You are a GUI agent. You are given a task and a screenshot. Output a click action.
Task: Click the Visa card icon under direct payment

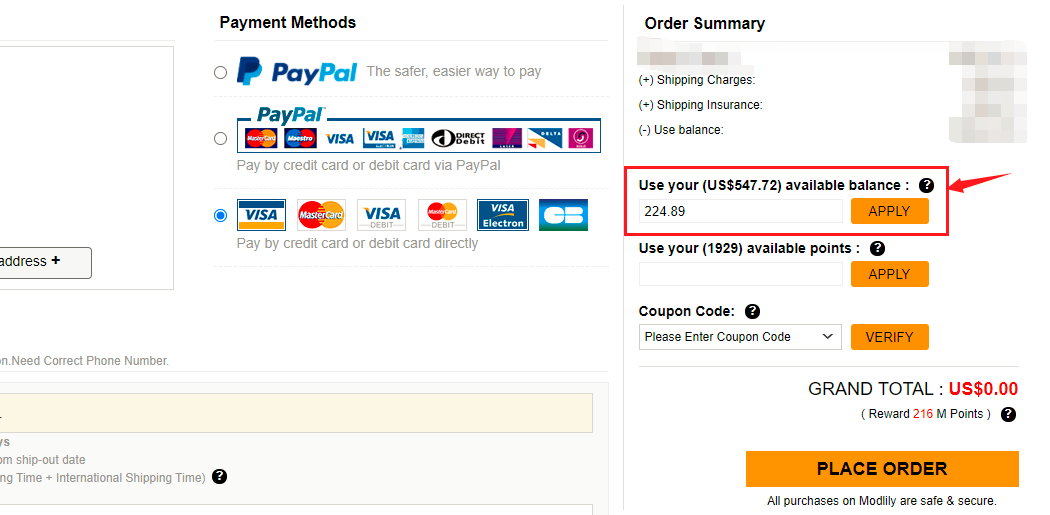coord(261,215)
